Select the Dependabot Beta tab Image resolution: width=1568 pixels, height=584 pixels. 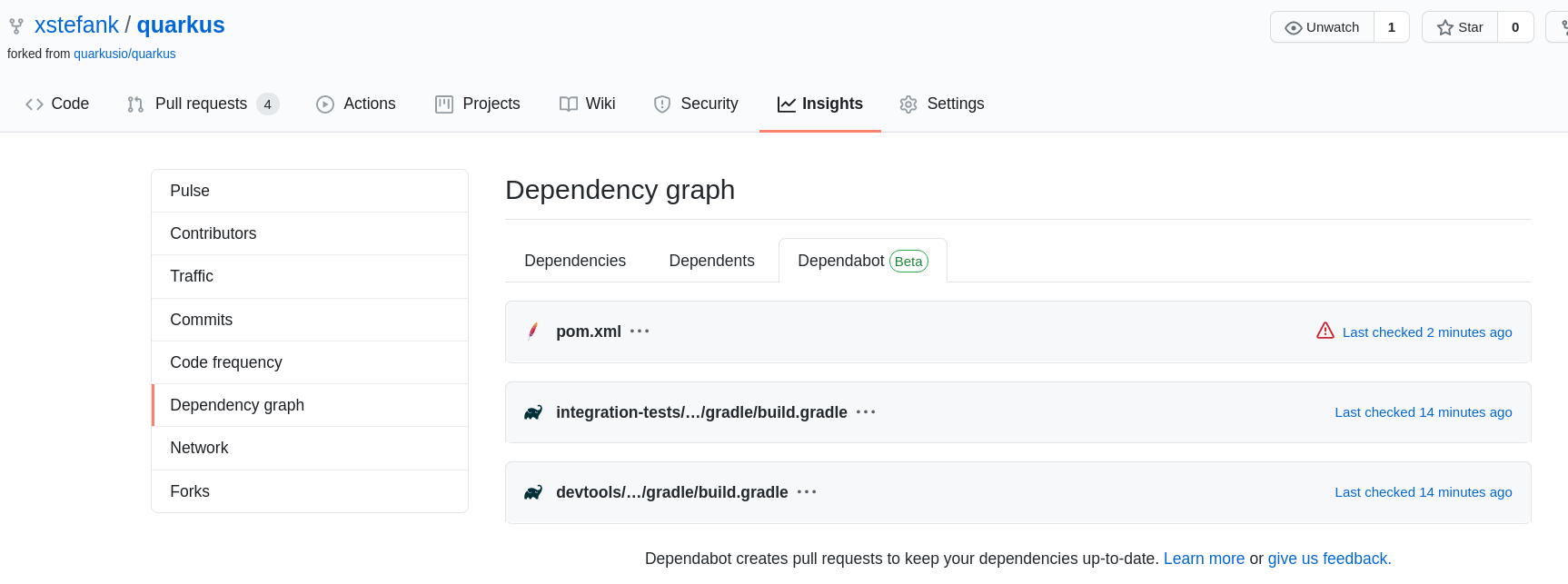pyautogui.click(x=863, y=261)
